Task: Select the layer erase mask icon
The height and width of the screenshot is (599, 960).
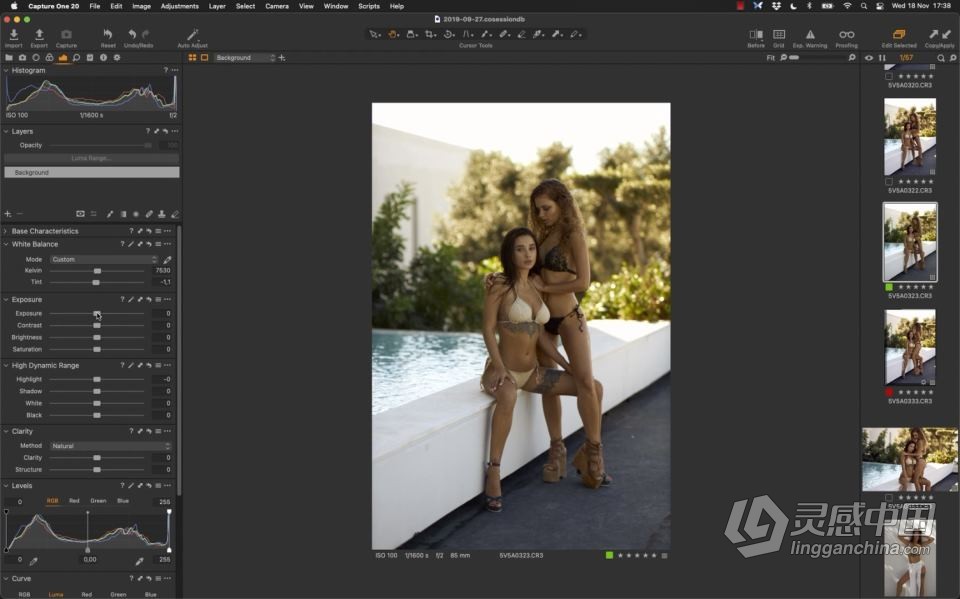Action: click(174, 214)
